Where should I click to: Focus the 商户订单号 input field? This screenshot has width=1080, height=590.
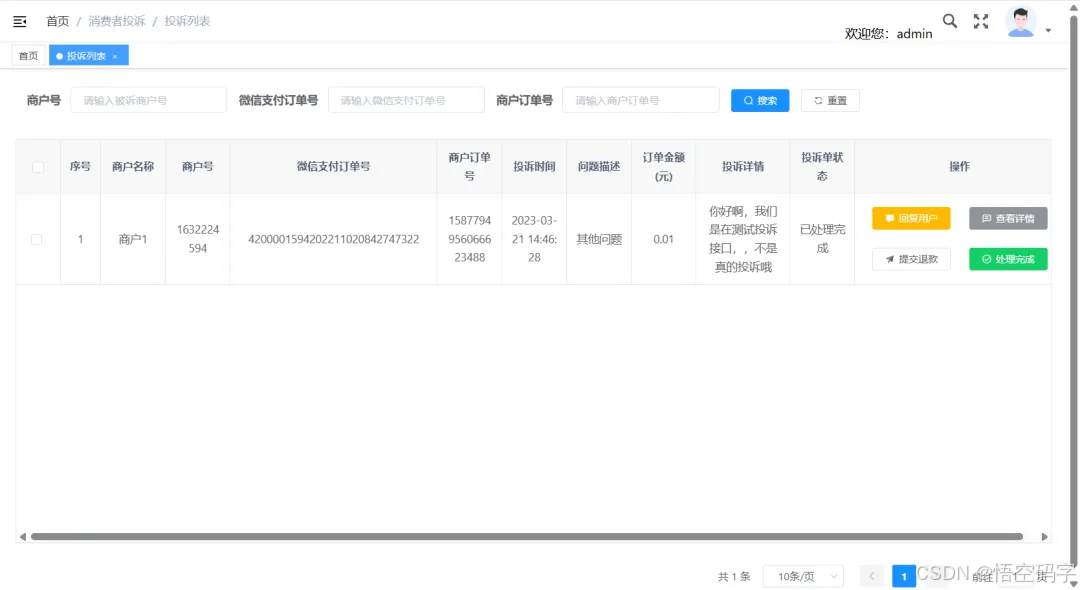point(641,101)
